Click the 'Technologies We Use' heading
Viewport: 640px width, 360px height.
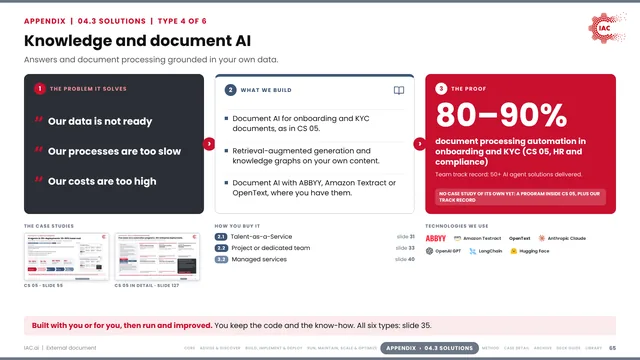pos(457,226)
